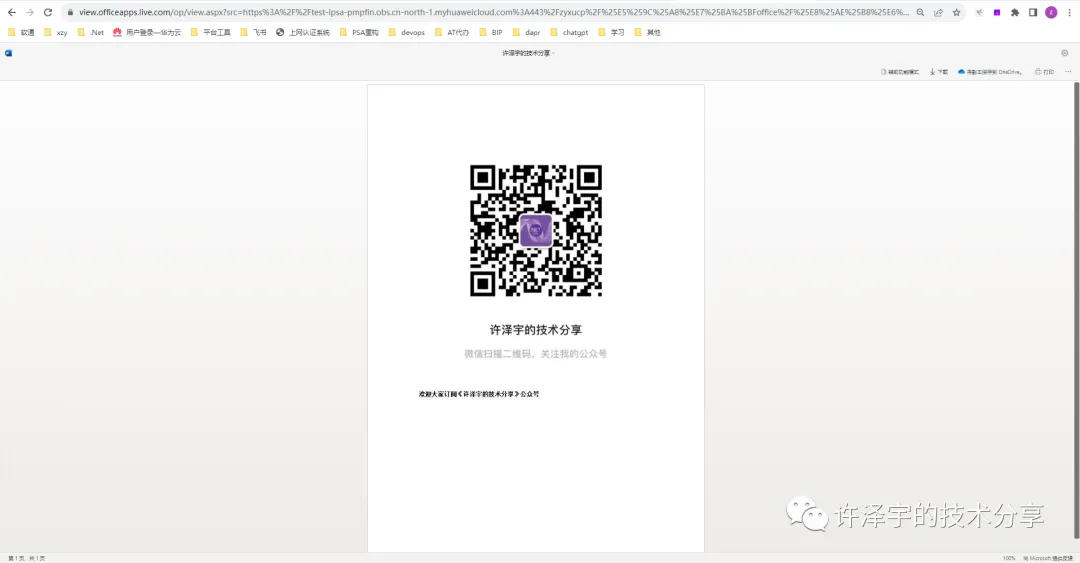This screenshot has width=1080, height=563.
Task: Open Chrome's three-dot menu
Action: [x=1070, y=12]
